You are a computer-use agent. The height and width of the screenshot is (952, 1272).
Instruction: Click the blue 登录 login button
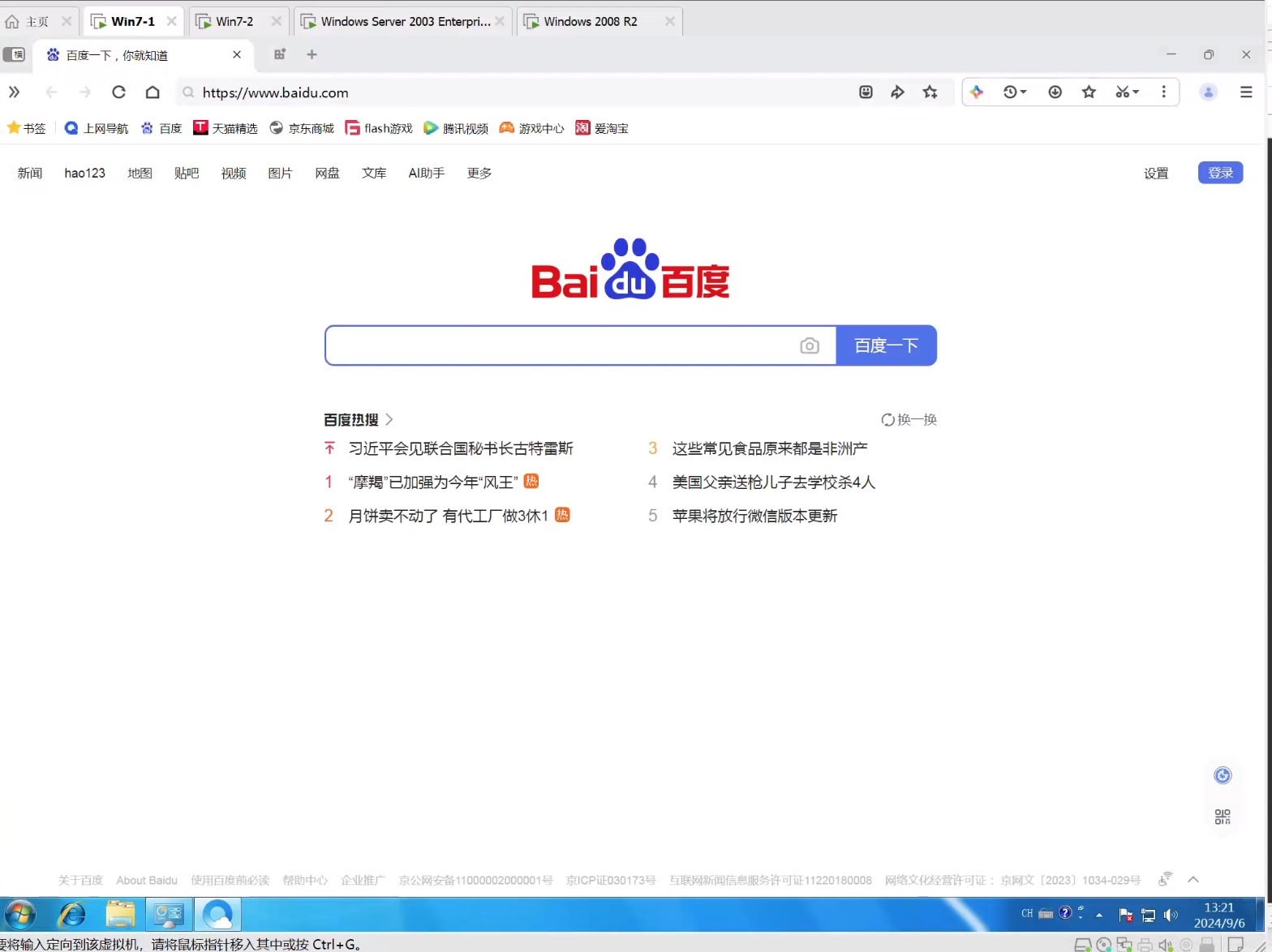(x=1220, y=173)
